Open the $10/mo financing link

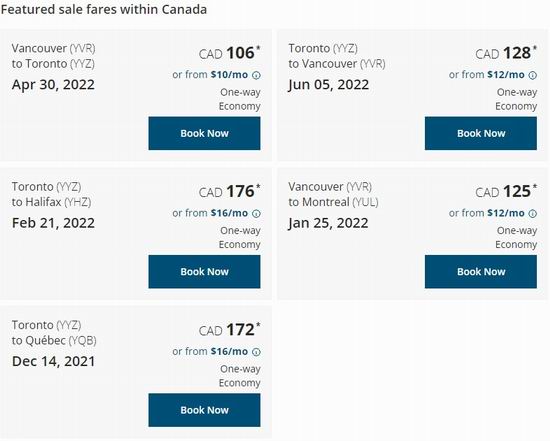tap(229, 75)
